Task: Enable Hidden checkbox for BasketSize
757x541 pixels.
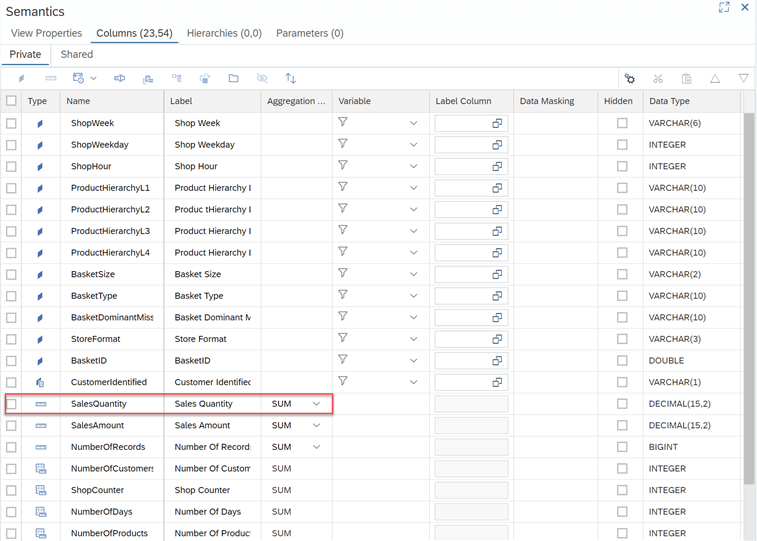Action: tap(622, 274)
